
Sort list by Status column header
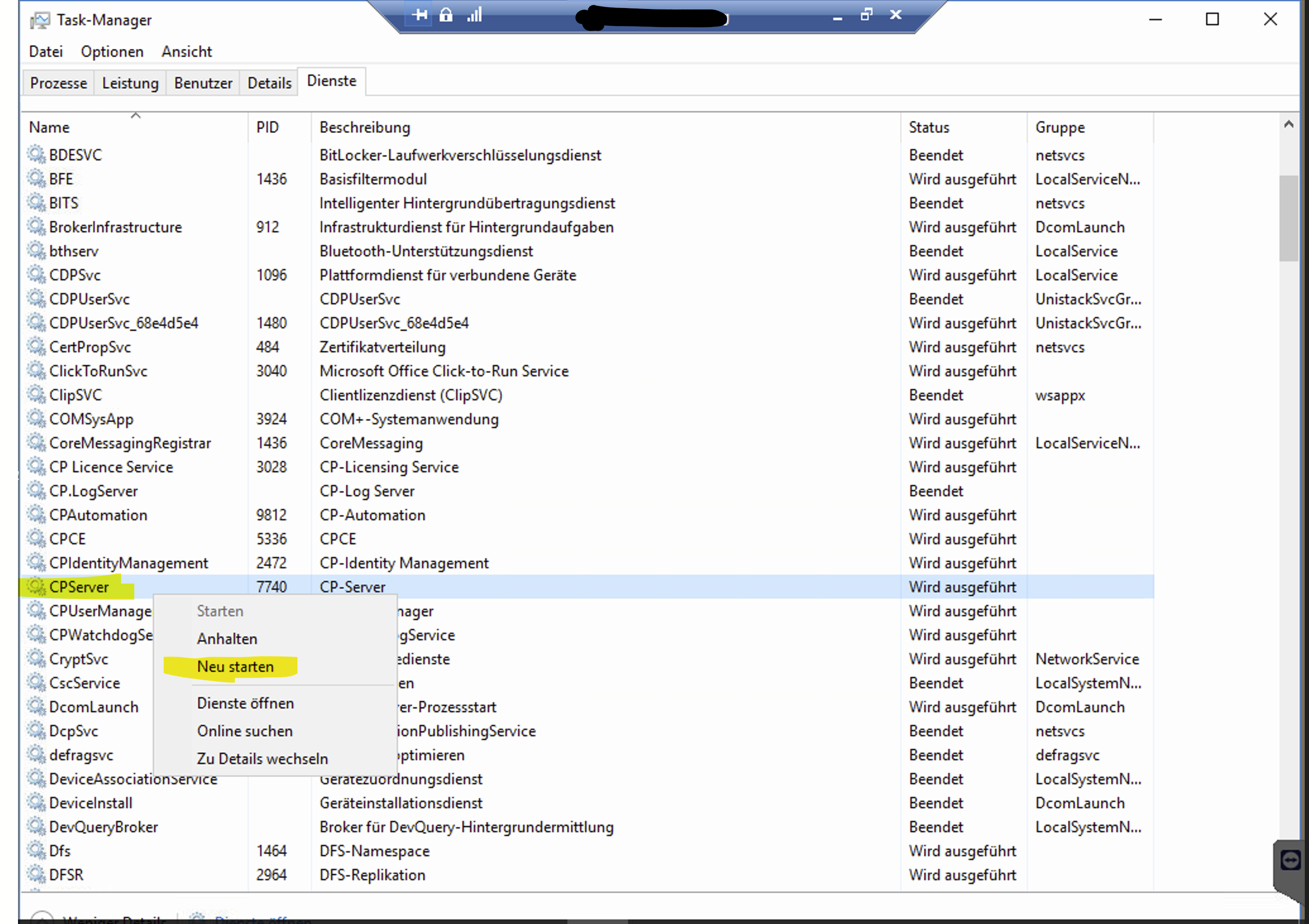929,128
